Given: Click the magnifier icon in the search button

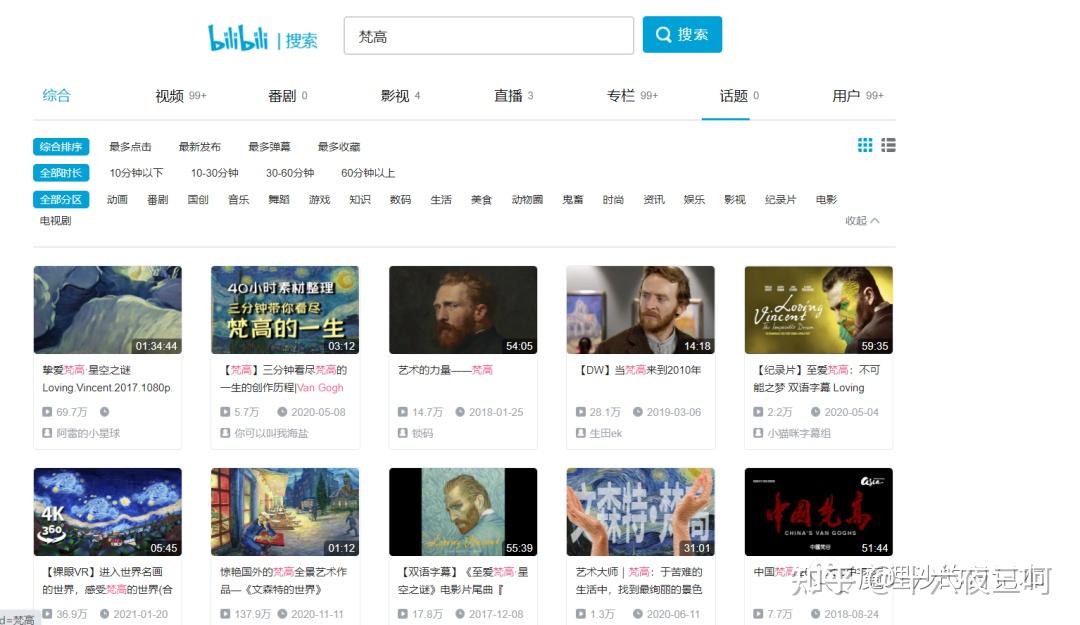Looking at the screenshot, I should click(663, 34).
